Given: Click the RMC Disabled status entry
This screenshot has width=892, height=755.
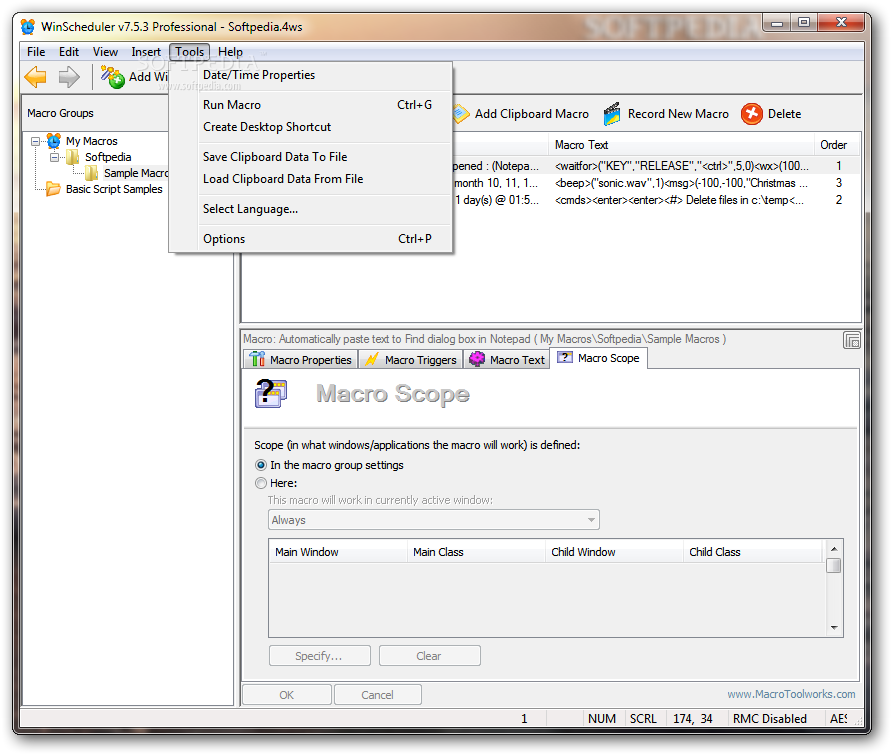Looking at the screenshot, I should pyautogui.click(x=770, y=719).
